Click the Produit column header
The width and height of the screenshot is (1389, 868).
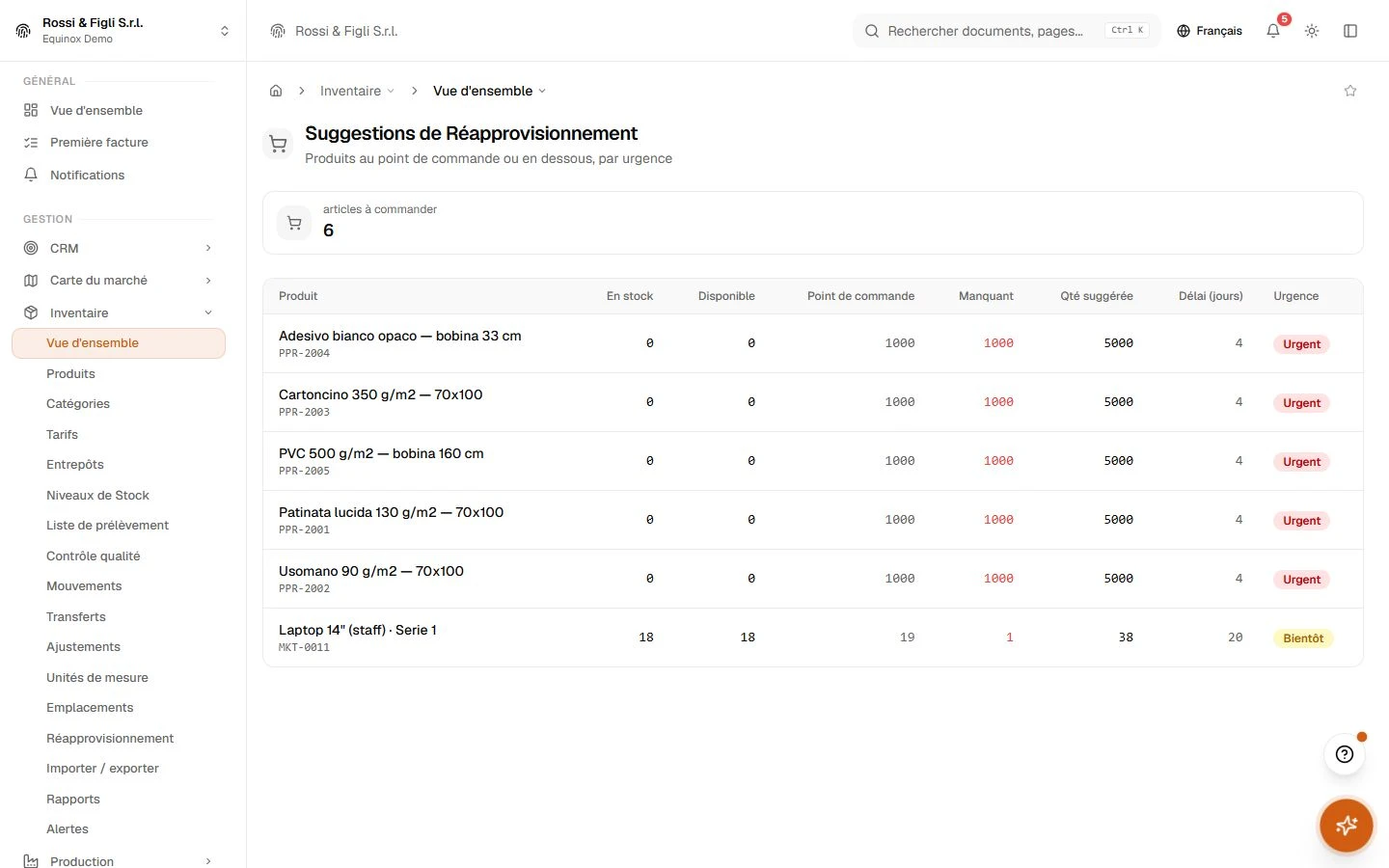pyautogui.click(x=298, y=296)
